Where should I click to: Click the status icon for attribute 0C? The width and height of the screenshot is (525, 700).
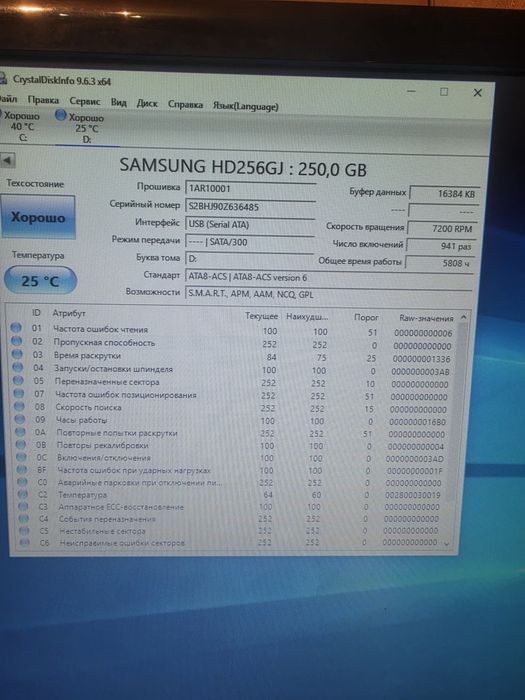click(x=21, y=457)
